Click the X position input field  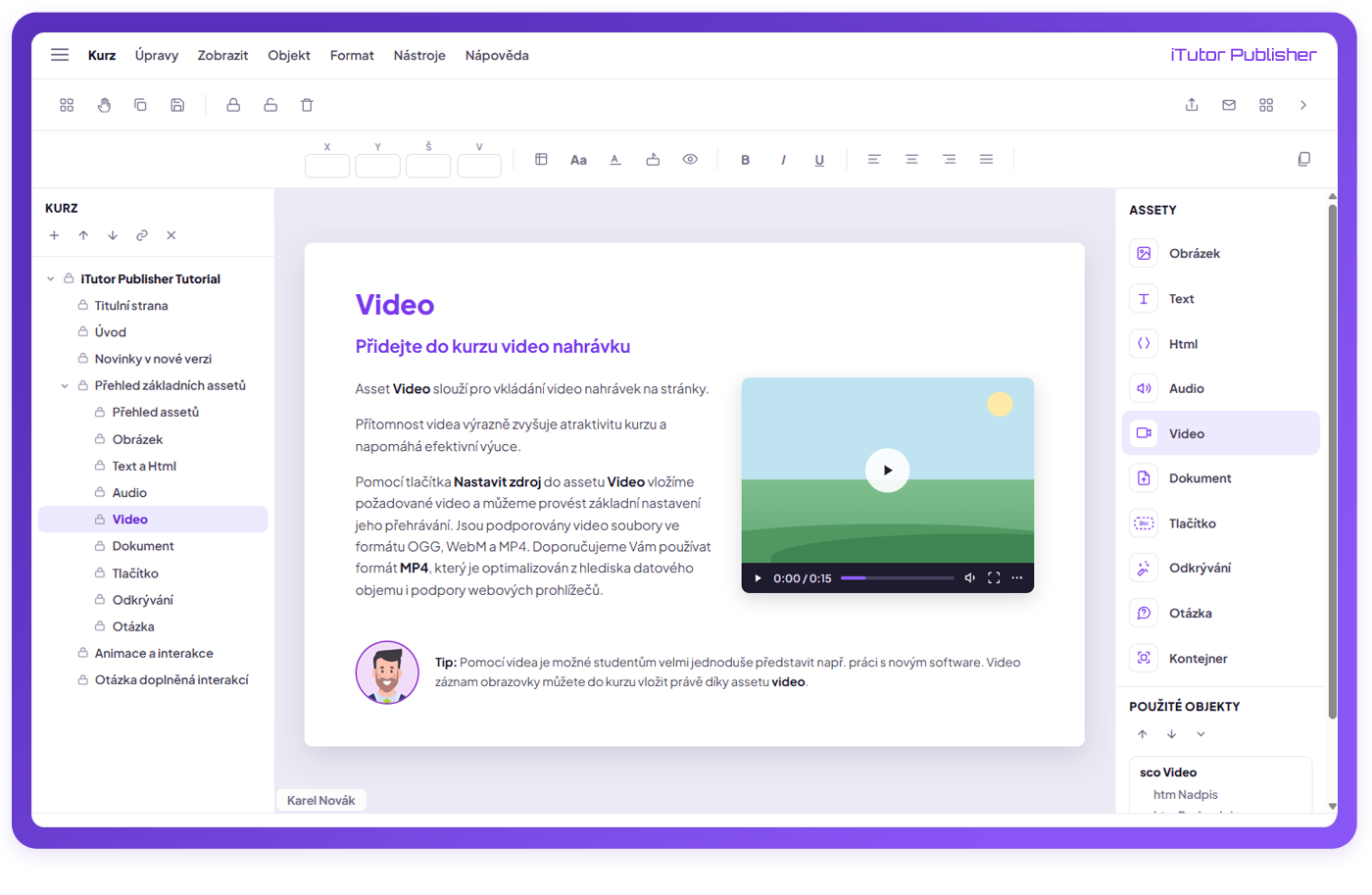(x=327, y=166)
